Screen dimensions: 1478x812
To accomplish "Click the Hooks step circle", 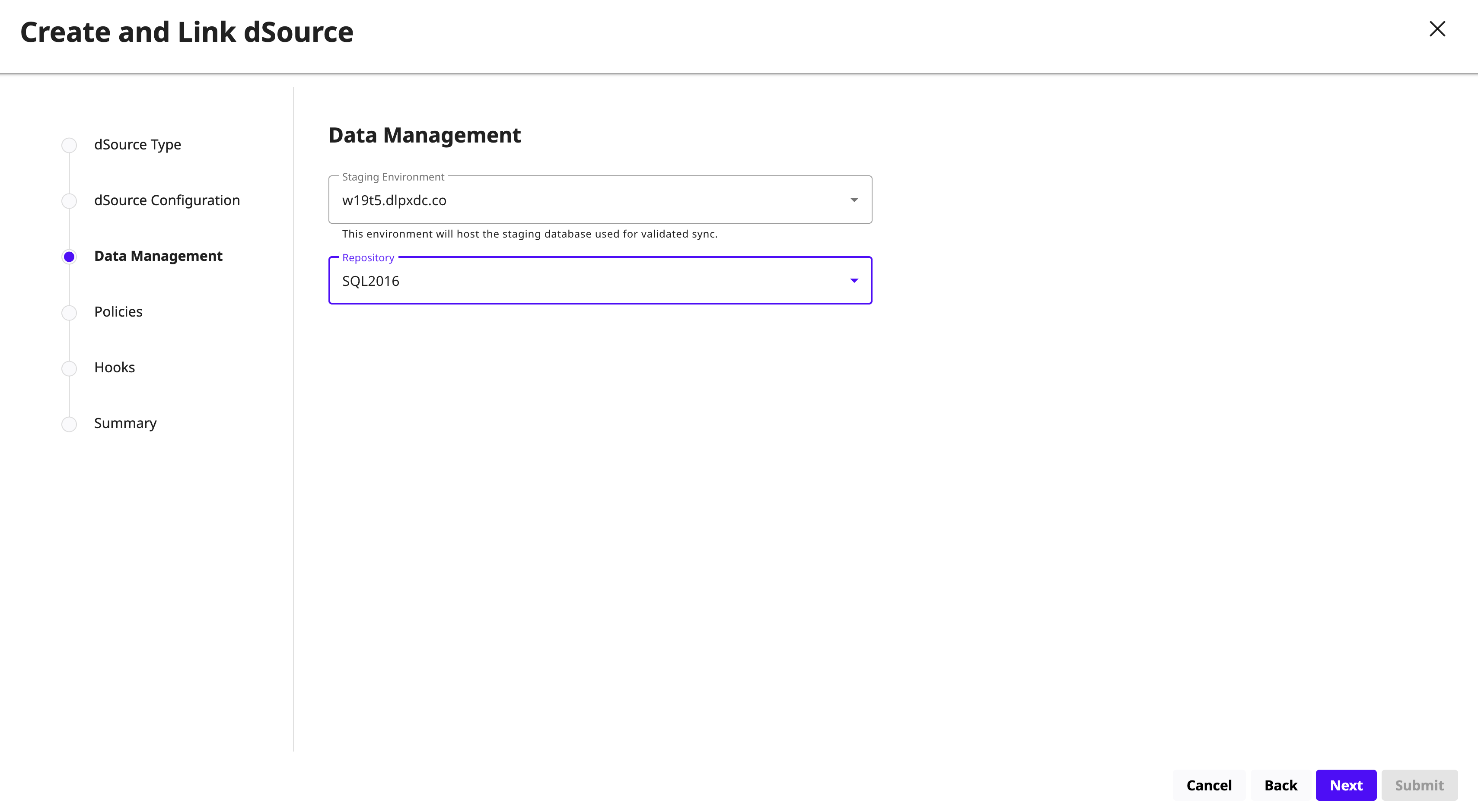I will (69, 368).
